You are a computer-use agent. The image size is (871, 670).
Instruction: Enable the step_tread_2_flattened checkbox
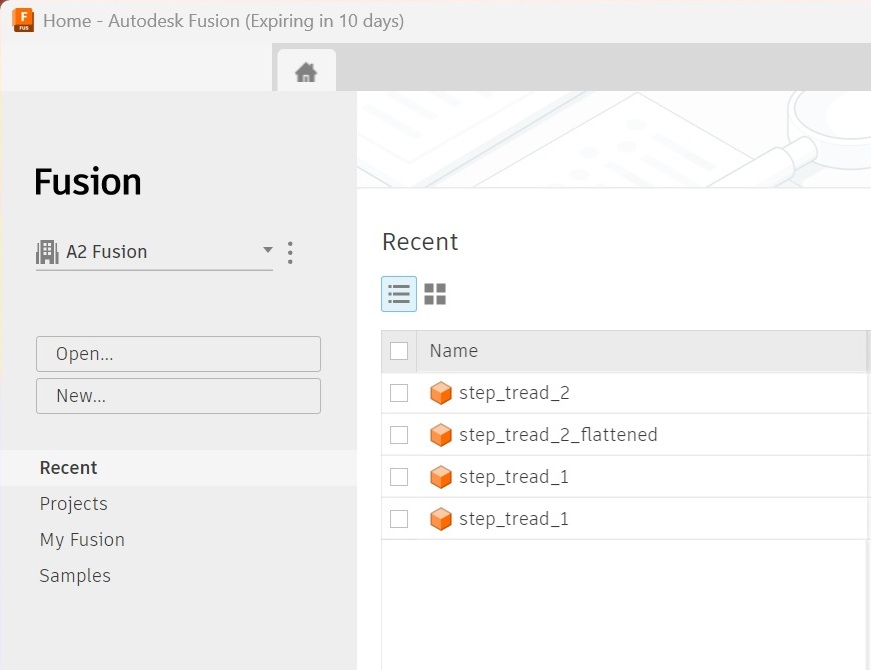(x=399, y=435)
